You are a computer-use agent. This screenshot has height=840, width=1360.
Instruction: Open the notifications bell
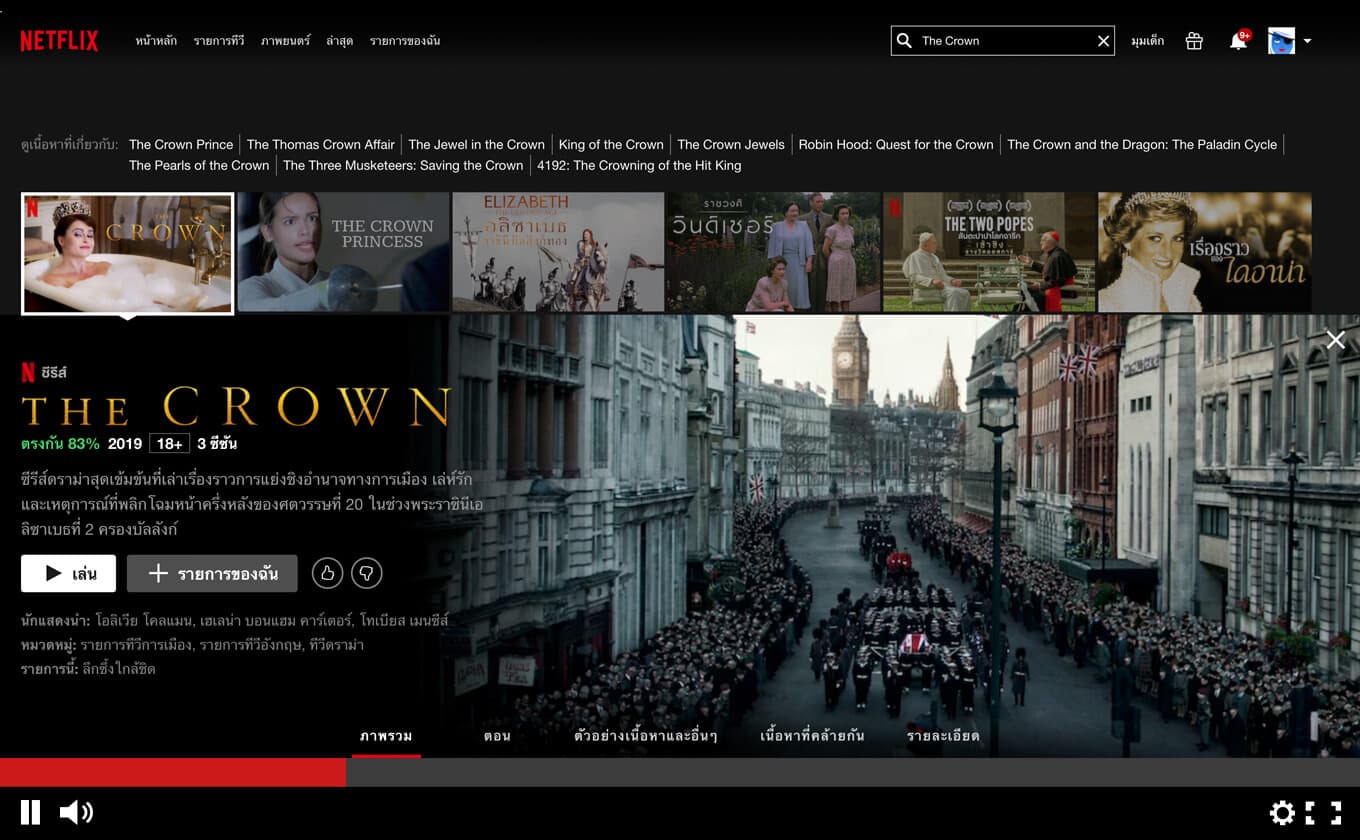click(1238, 41)
